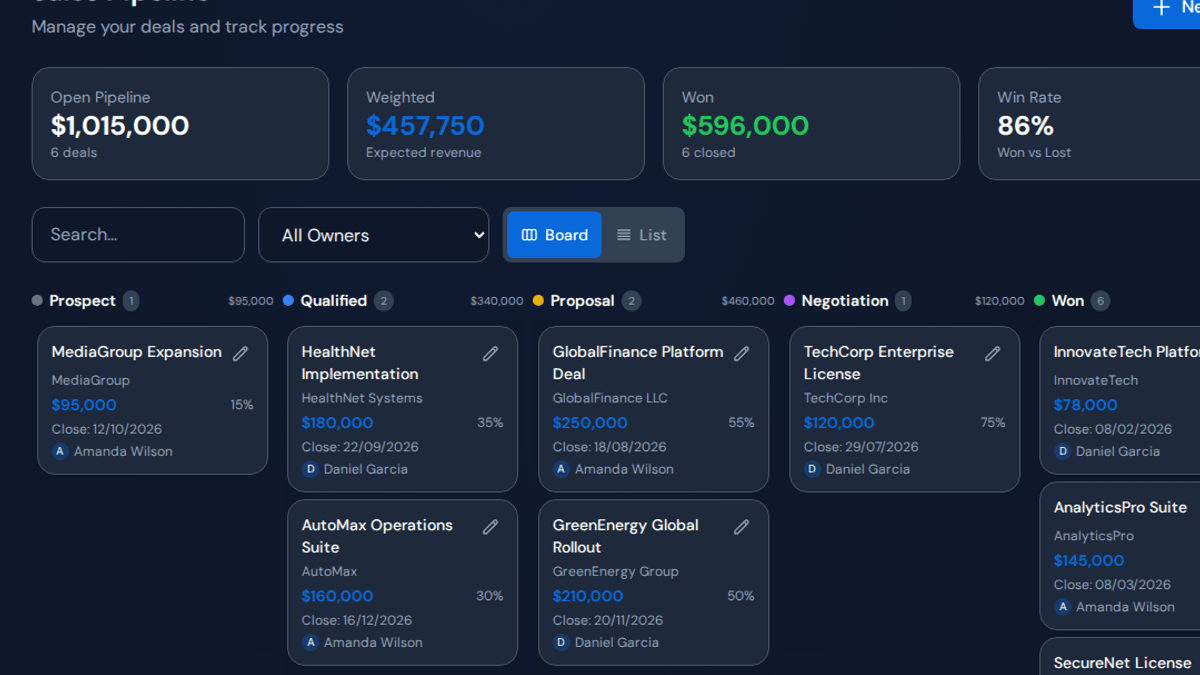Open the Won closed deals card

(x=811, y=124)
